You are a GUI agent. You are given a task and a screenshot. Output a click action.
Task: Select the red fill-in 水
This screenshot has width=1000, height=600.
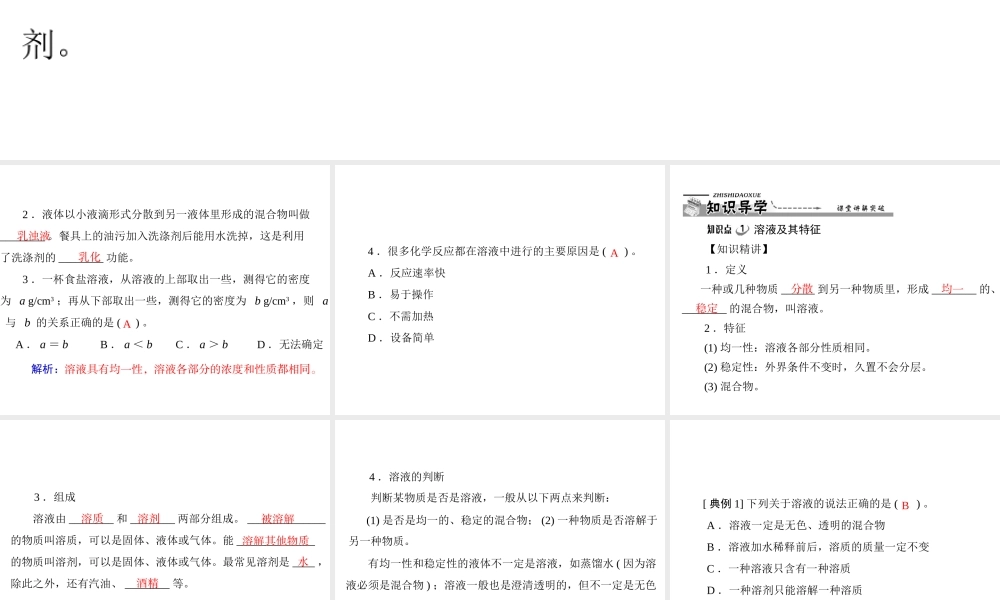[x=304, y=562]
